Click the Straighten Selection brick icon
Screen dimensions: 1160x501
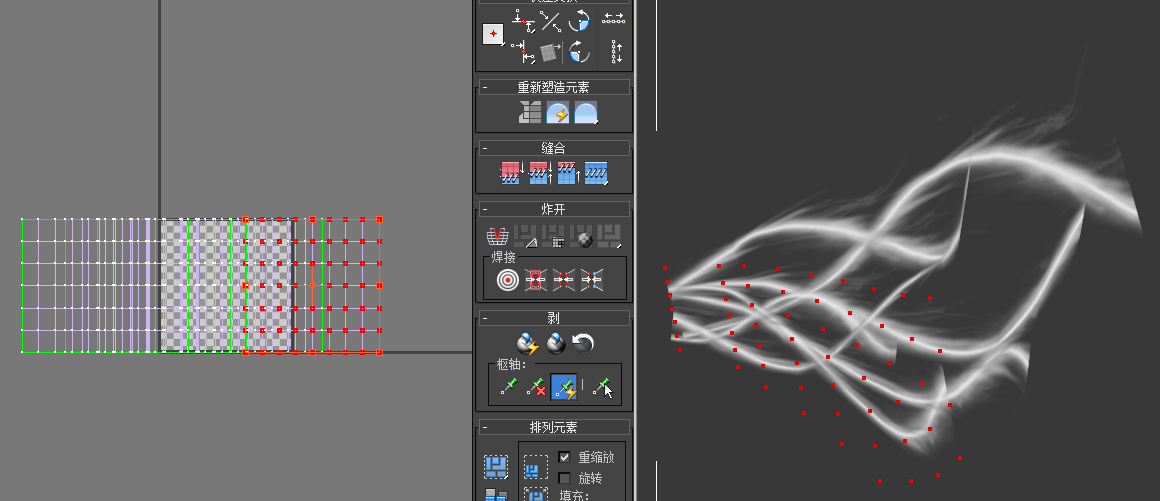coord(530,112)
